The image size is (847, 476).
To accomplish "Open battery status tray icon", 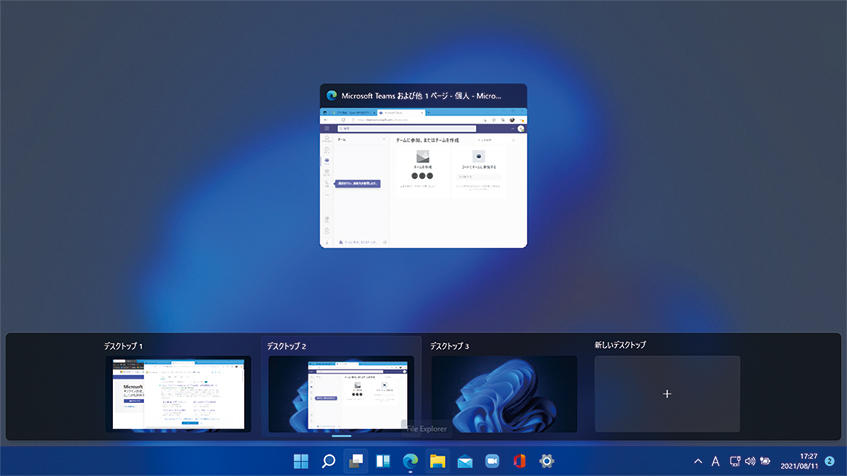I will (765, 461).
